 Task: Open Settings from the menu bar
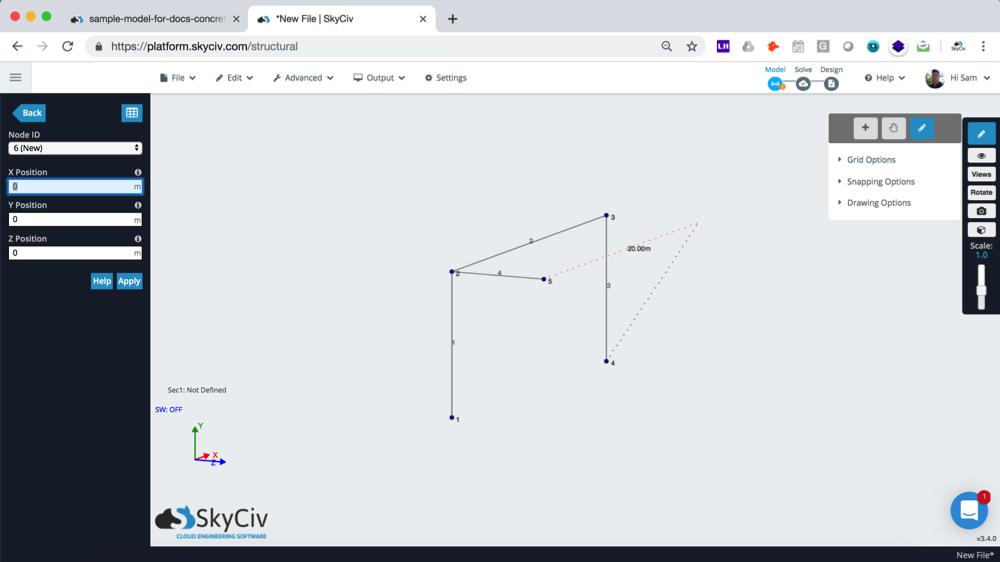pos(446,78)
